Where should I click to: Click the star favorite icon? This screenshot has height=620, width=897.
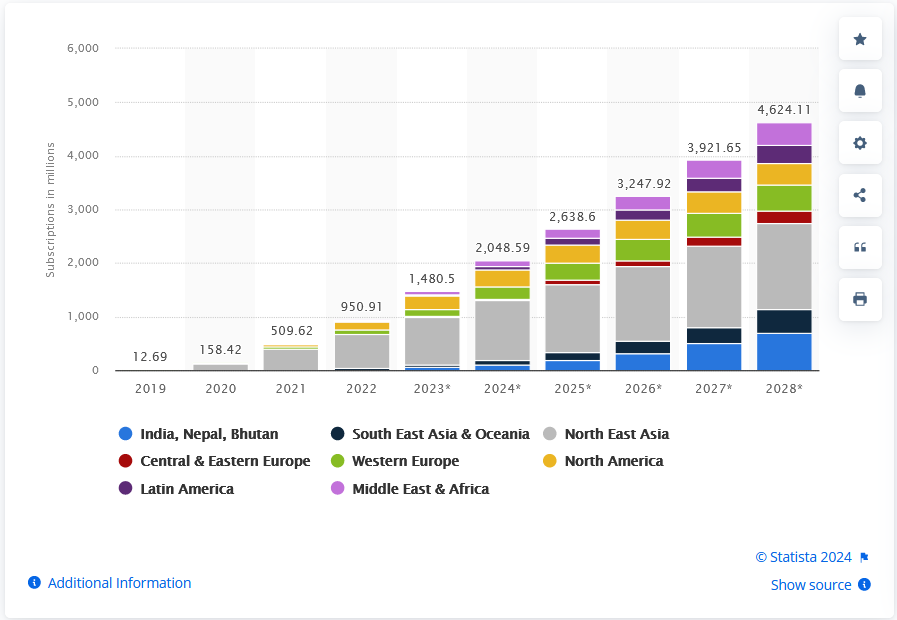tap(860, 39)
